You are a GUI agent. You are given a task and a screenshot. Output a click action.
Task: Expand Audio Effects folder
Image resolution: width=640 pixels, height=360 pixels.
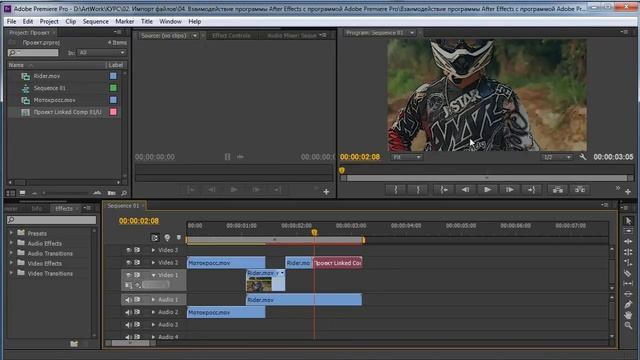(x=11, y=243)
